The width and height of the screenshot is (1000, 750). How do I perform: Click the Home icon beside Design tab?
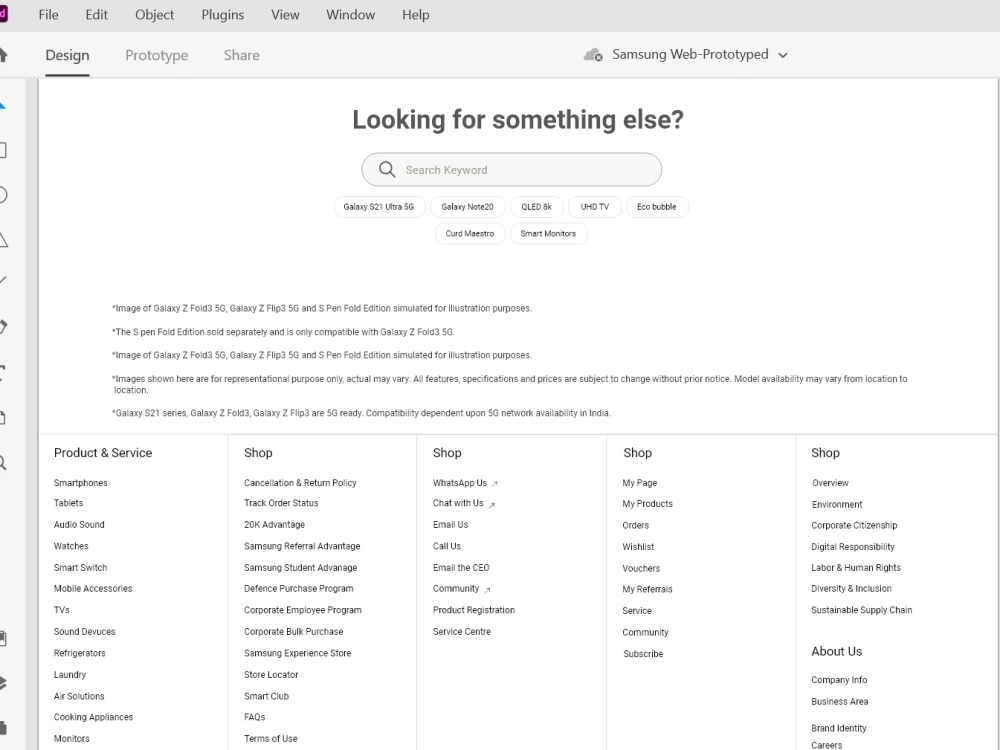click(x=3, y=55)
